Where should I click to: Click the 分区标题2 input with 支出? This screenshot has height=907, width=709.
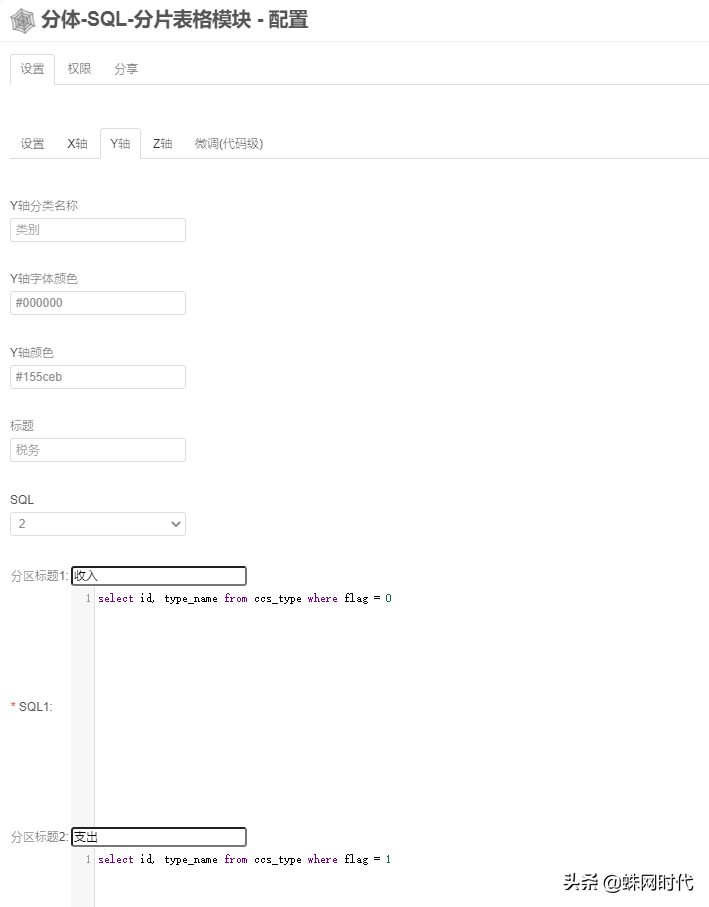159,836
